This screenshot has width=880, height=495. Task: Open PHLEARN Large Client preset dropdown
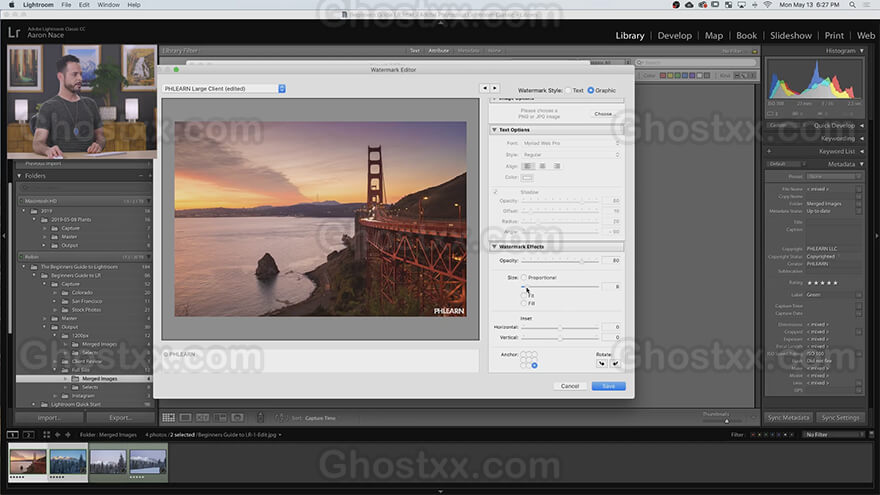(x=224, y=89)
